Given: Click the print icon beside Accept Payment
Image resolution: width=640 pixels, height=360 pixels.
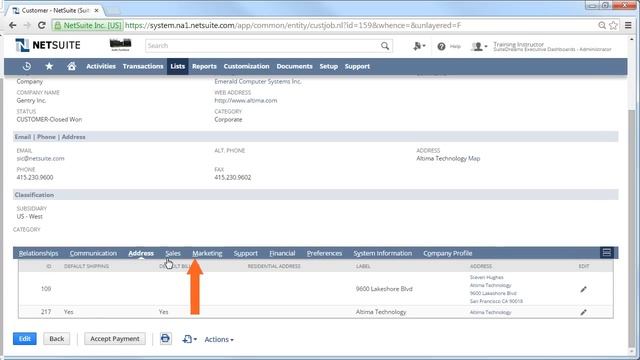Looking at the screenshot, I should (165, 338).
